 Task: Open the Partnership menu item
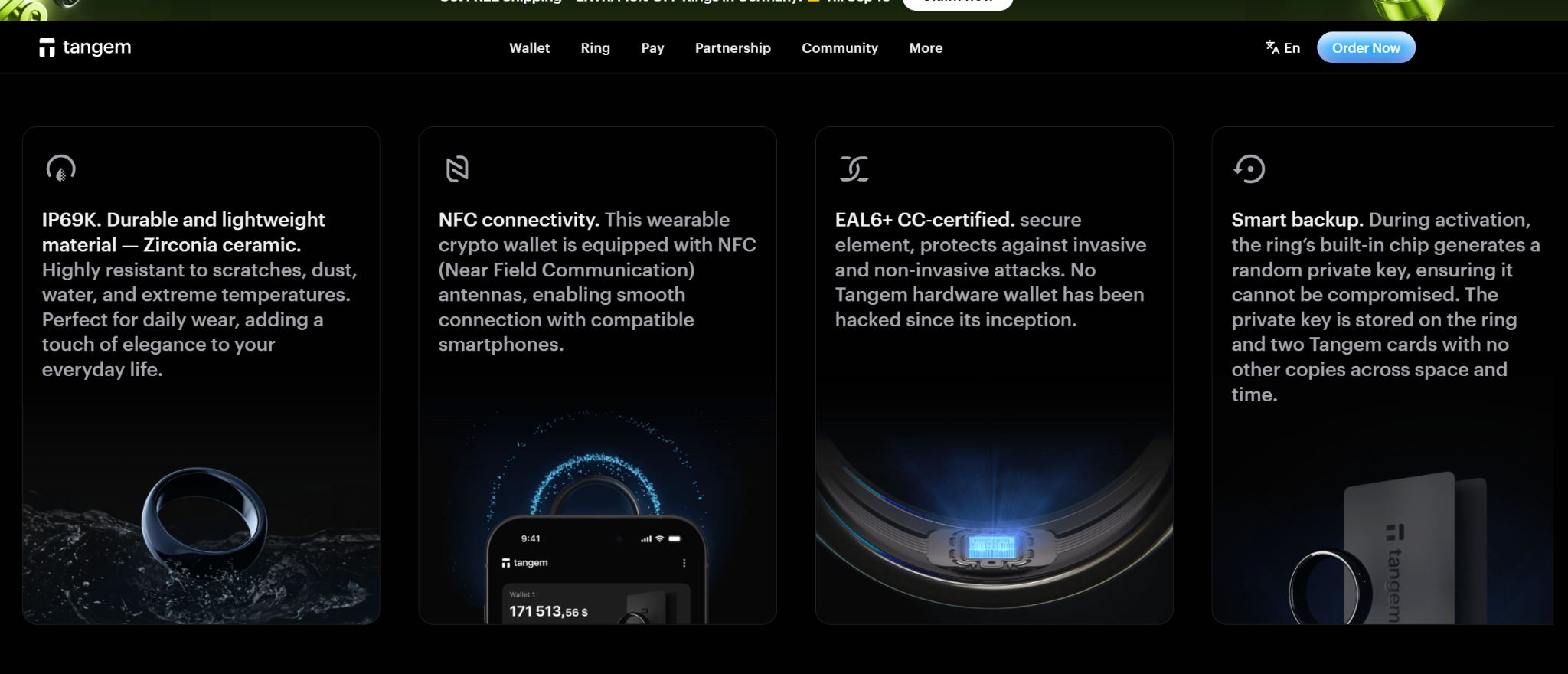[733, 48]
